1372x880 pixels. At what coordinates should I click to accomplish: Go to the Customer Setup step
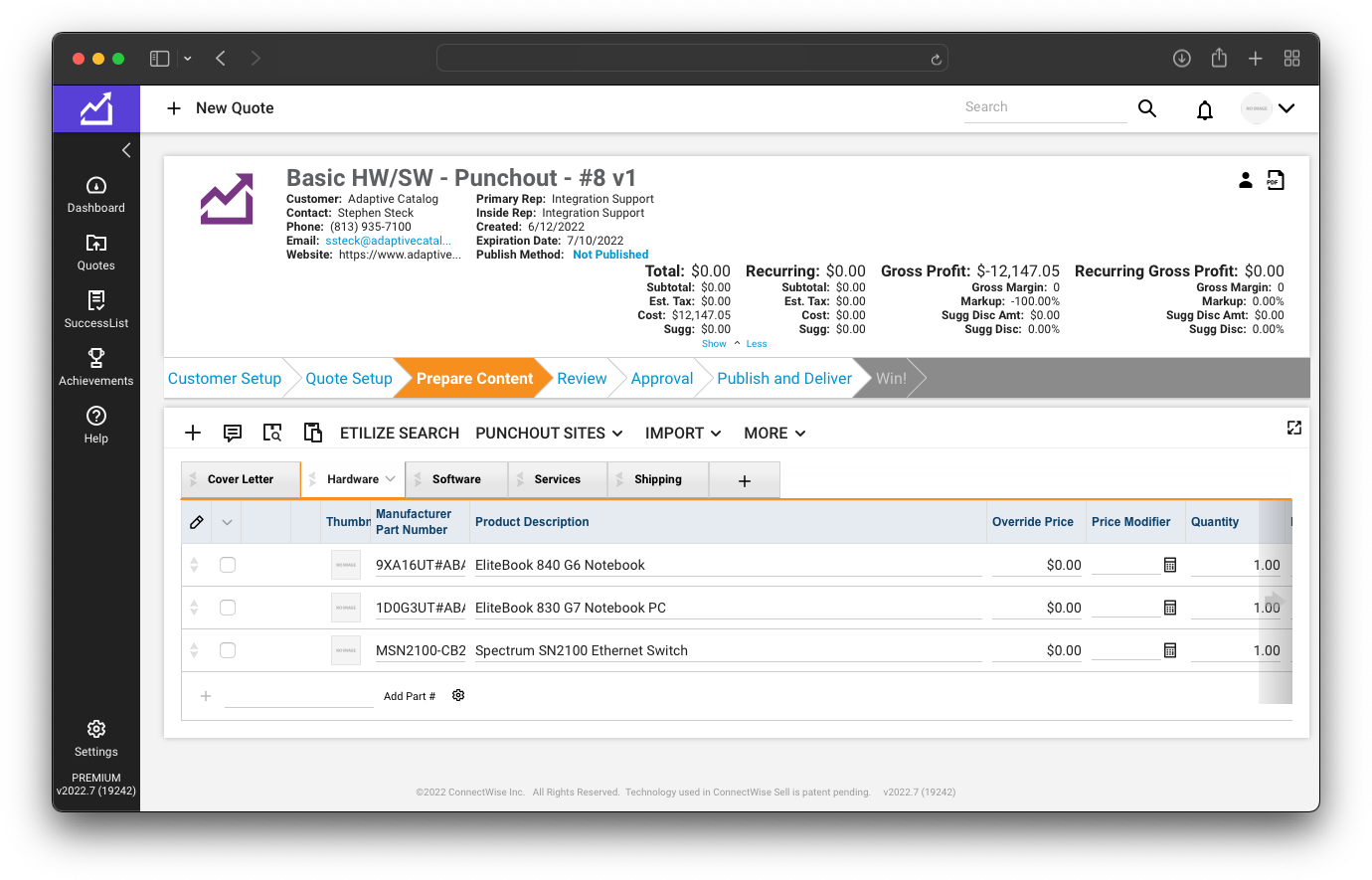(x=225, y=379)
